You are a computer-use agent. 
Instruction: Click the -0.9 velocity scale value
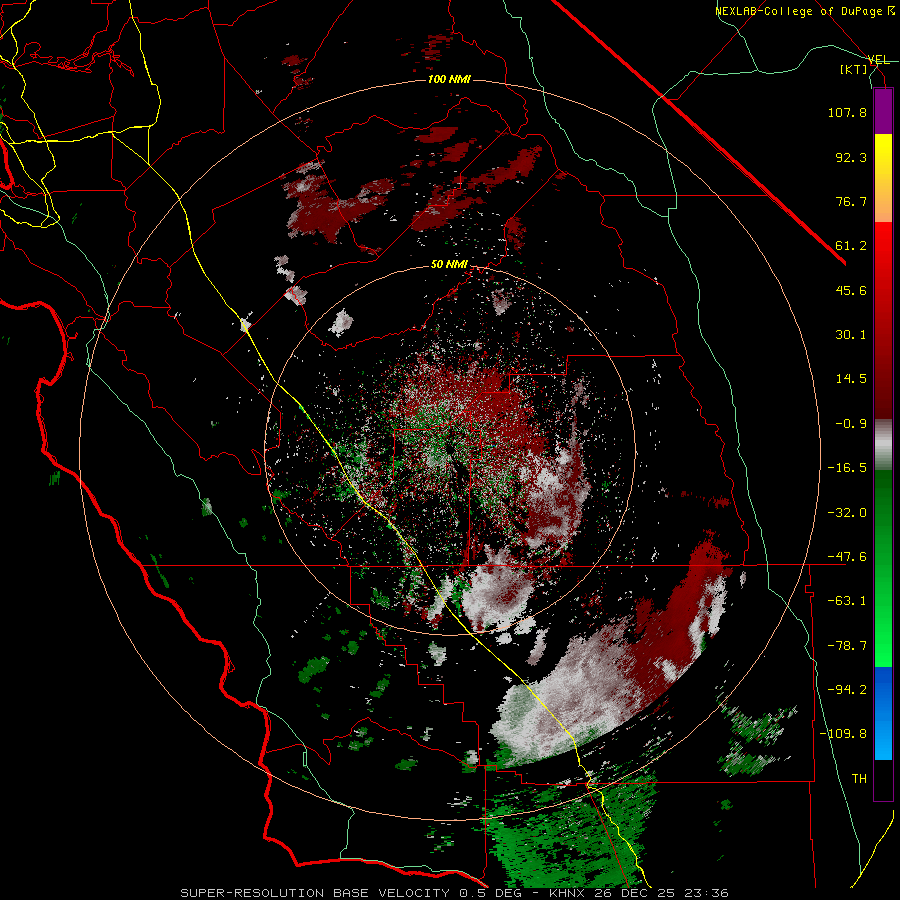(851, 424)
